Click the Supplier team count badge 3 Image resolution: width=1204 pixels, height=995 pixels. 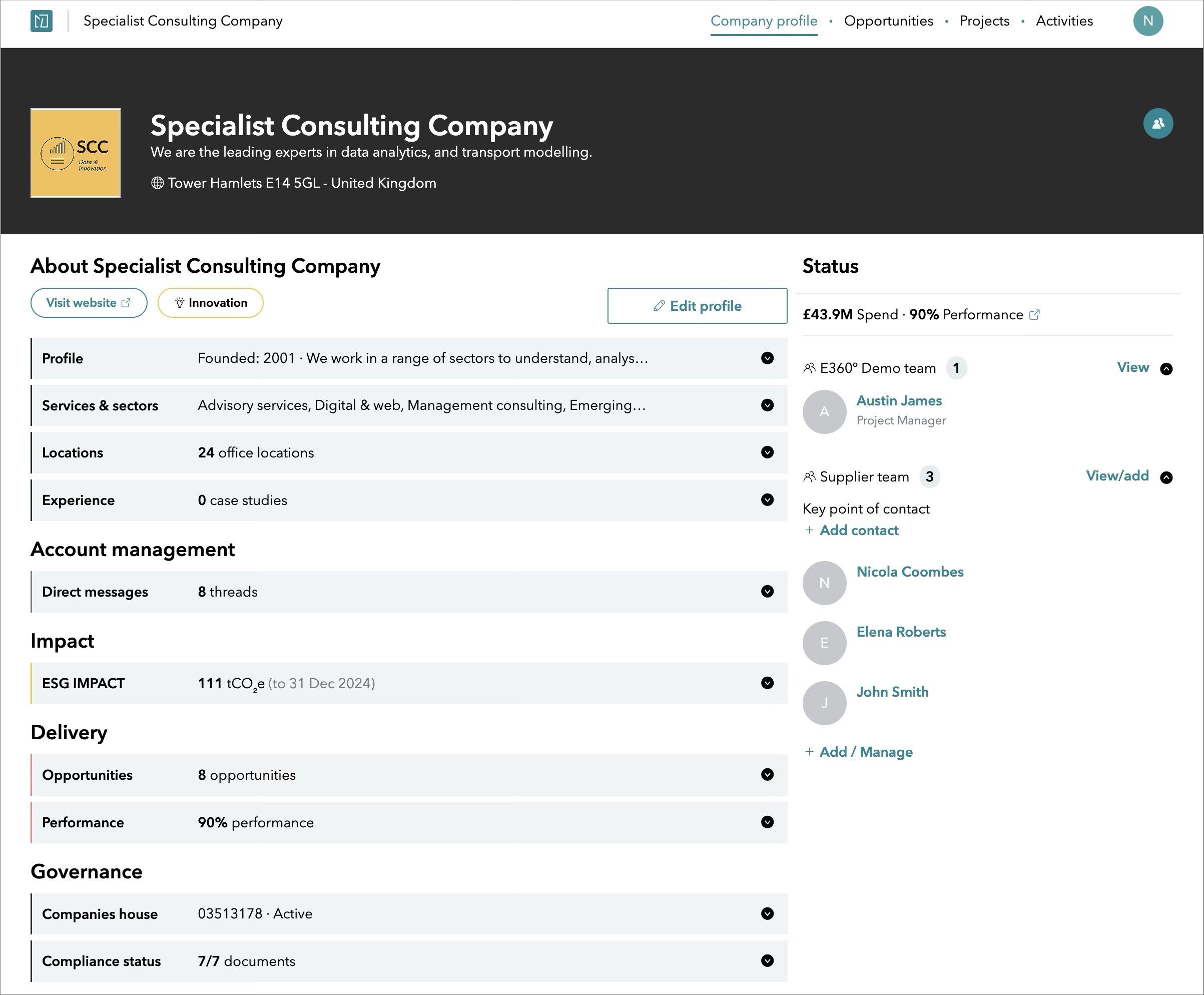tap(929, 477)
